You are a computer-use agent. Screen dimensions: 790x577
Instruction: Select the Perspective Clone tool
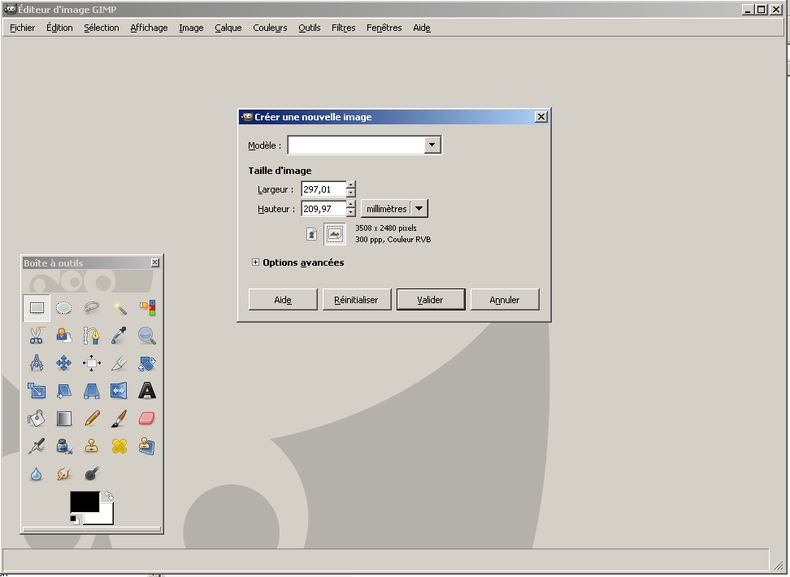(x=147, y=446)
